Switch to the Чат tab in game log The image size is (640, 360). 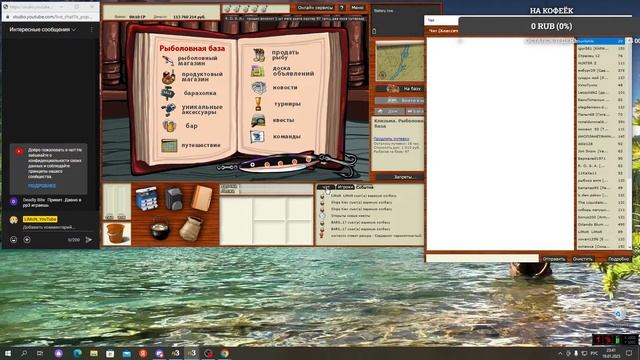tap(326, 187)
